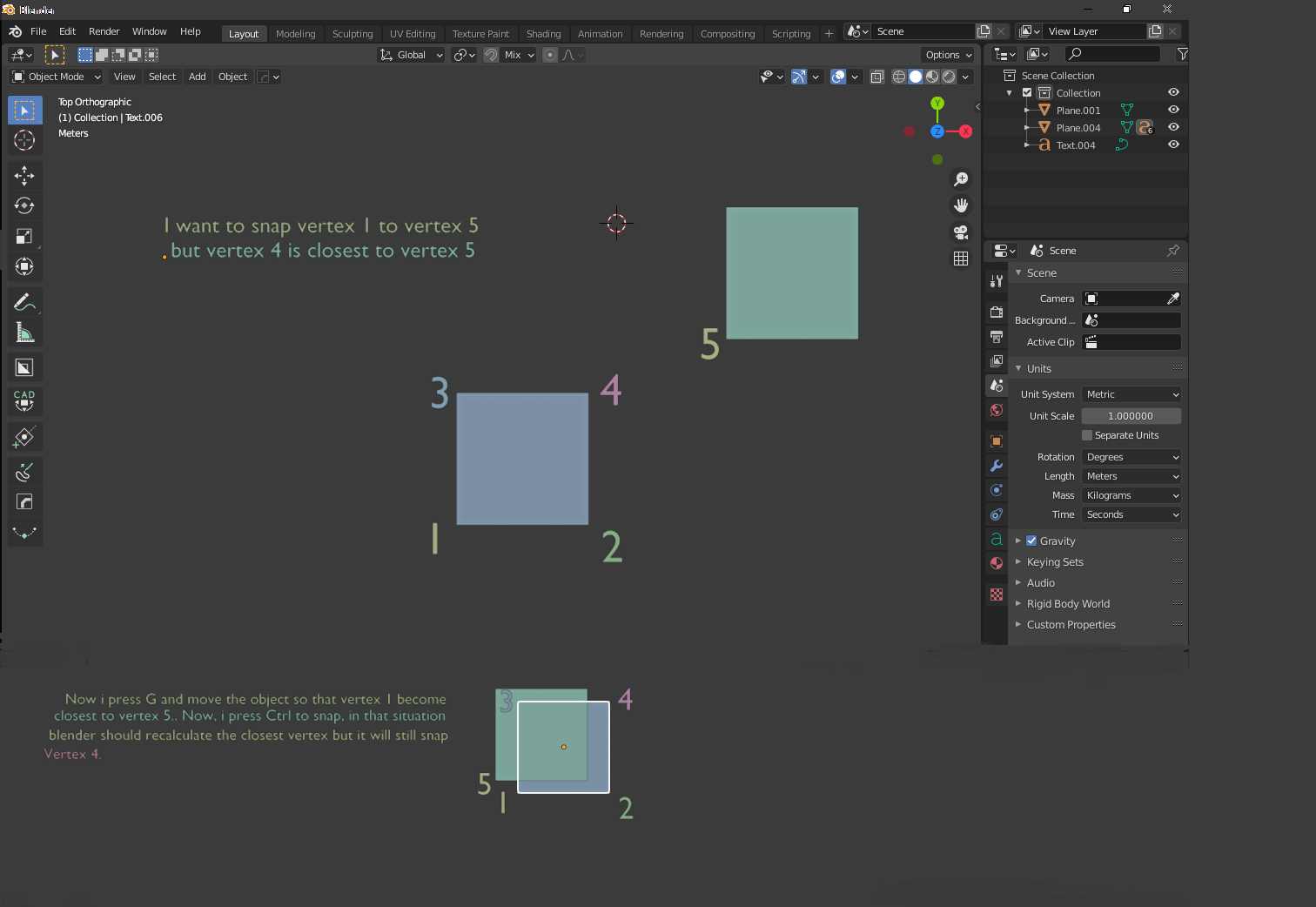Viewport: 1316px width, 907px height.
Task: Open the Render menu
Action: 104,31
